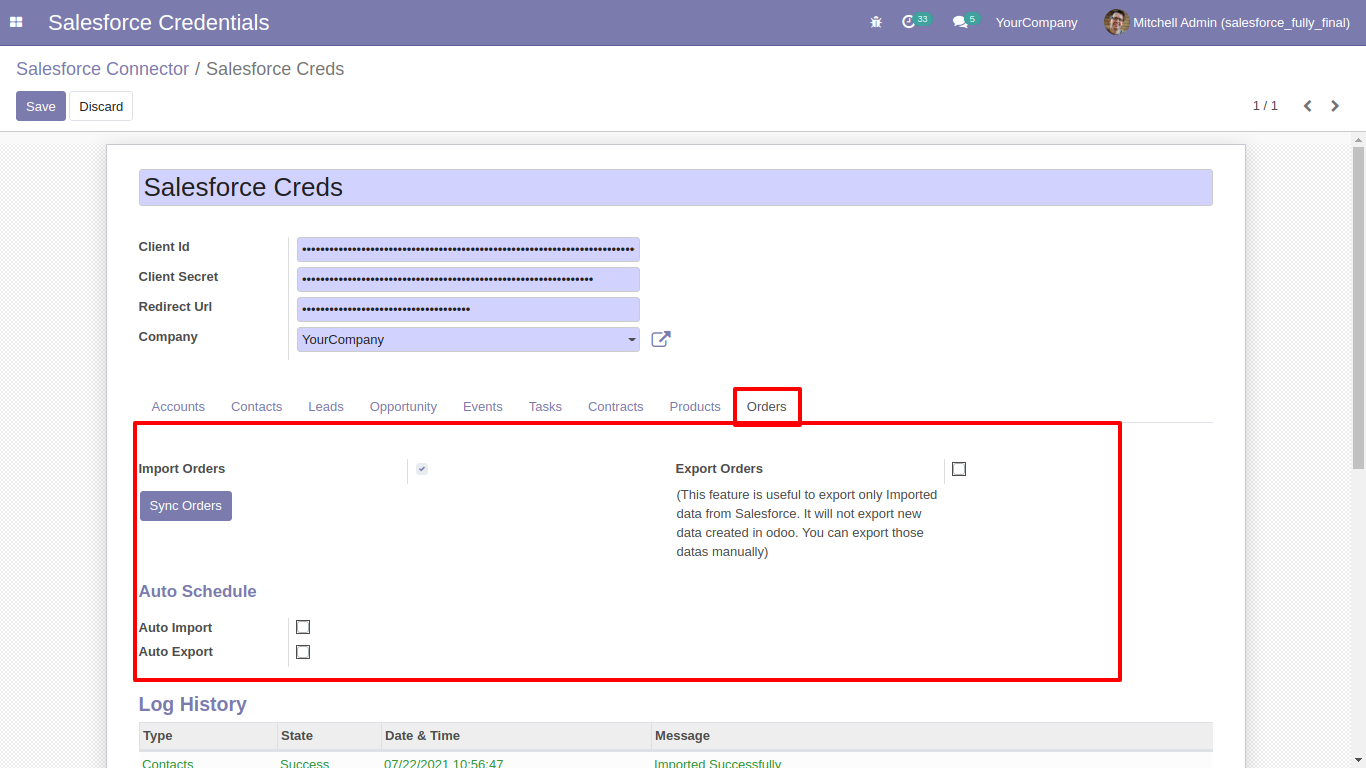This screenshot has height=768, width=1366.
Task: Save the Salesforce credentials record
Action: point(41,106)
